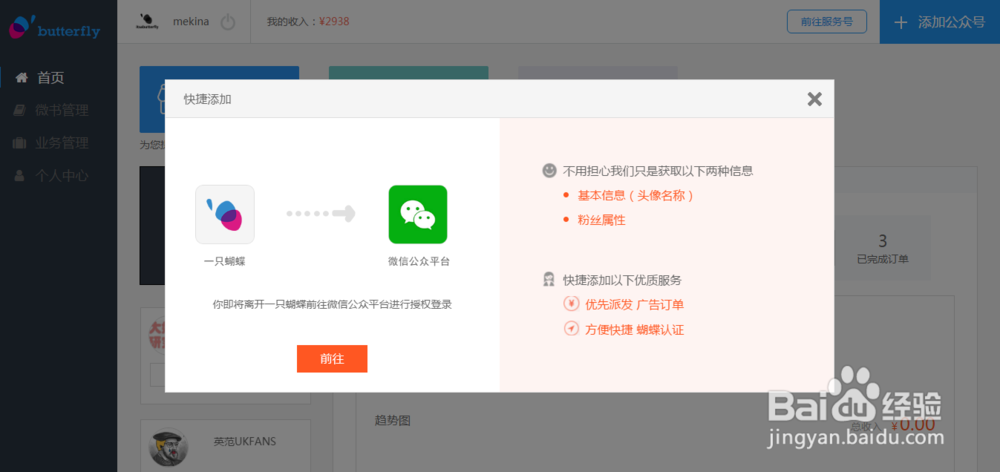Click the 已完成订单 count card
The width and height of the screenshot is (1000, 472).
pos(883,249)
